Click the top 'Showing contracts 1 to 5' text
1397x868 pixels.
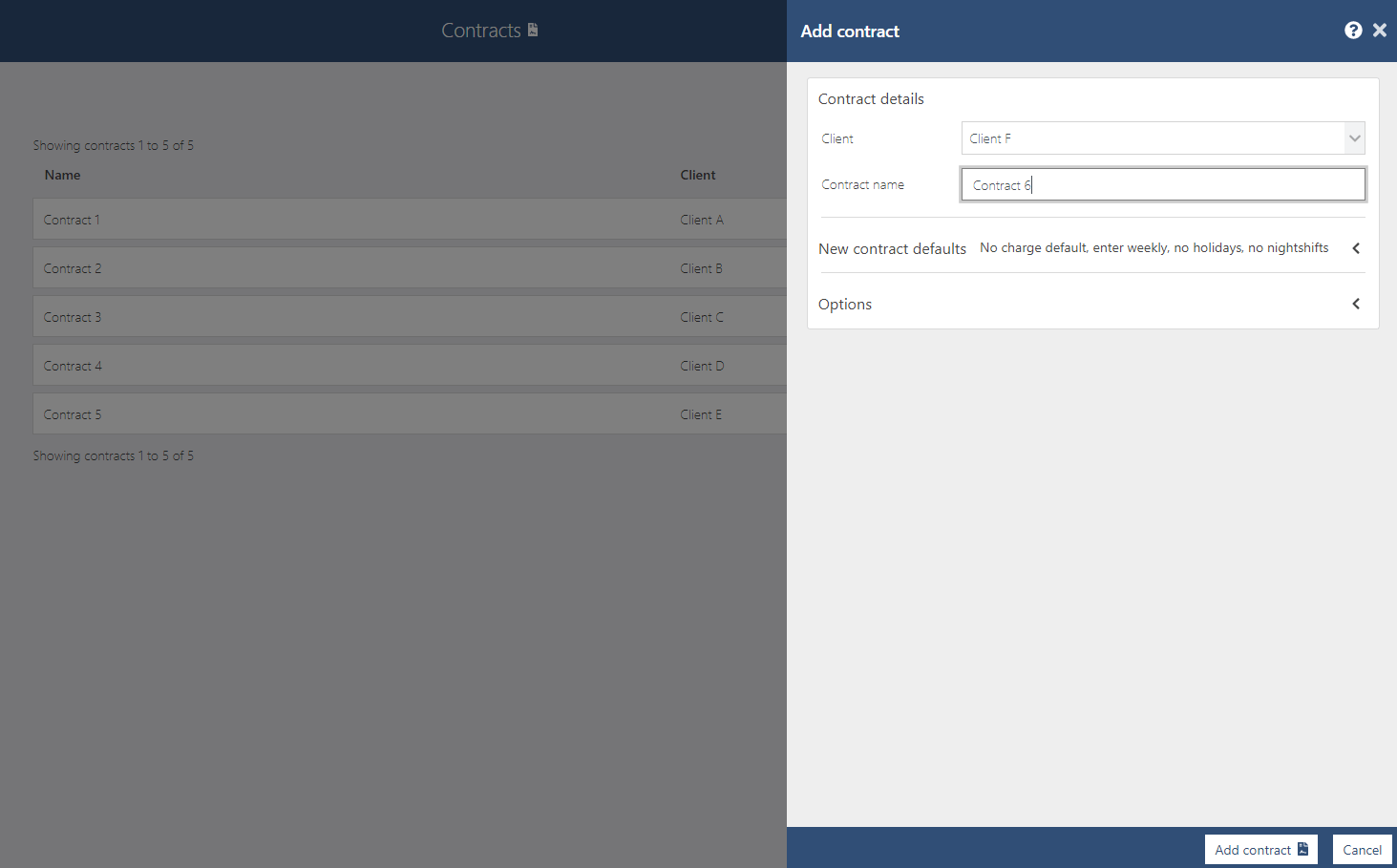(113, 145)
